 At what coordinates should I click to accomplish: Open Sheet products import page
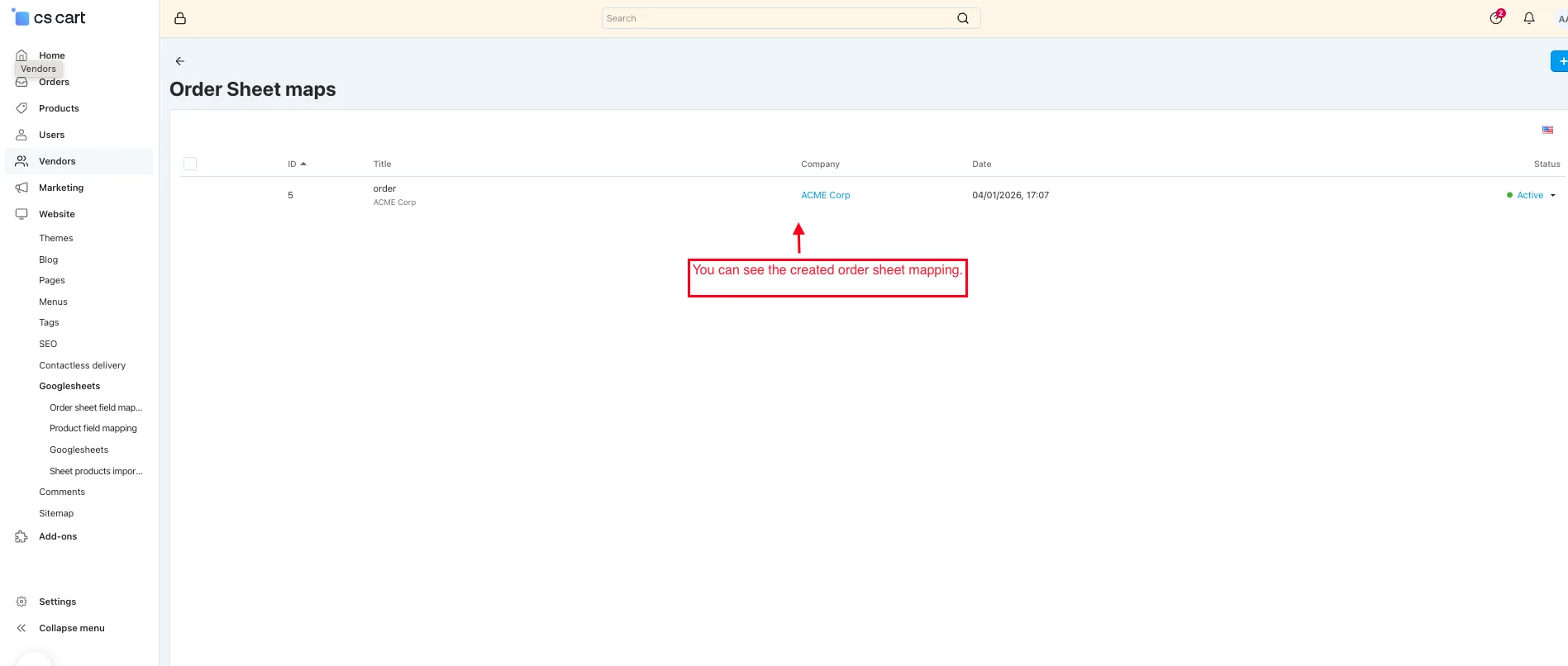[x=96, y=471]
